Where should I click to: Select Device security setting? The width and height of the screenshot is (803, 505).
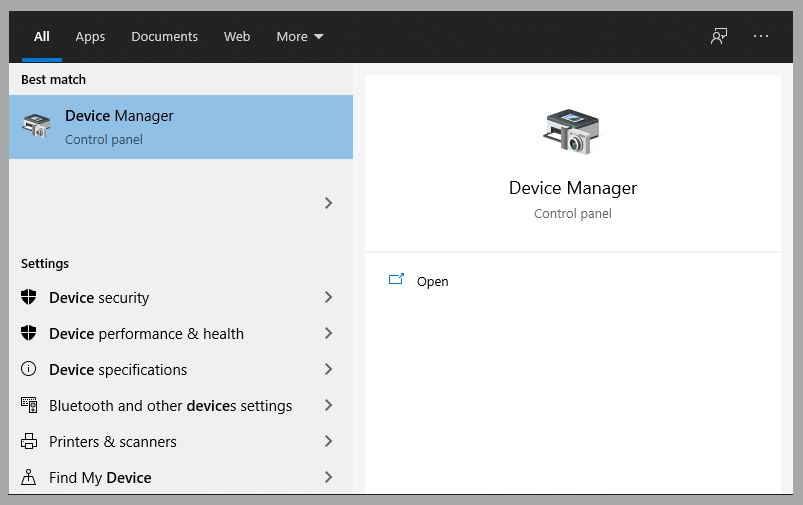click(x=181, y=298)
